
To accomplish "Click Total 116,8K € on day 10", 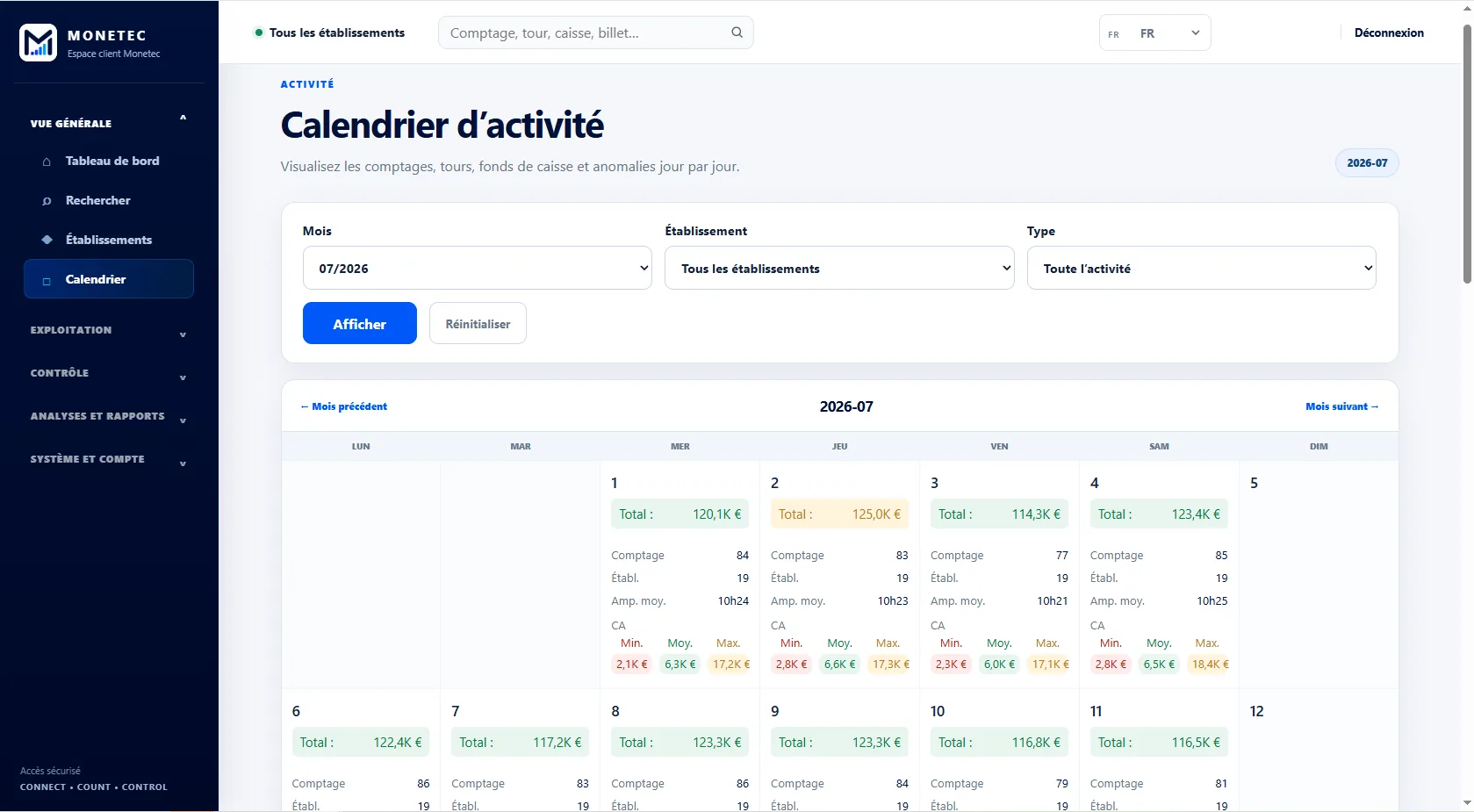I will point(999,743).
